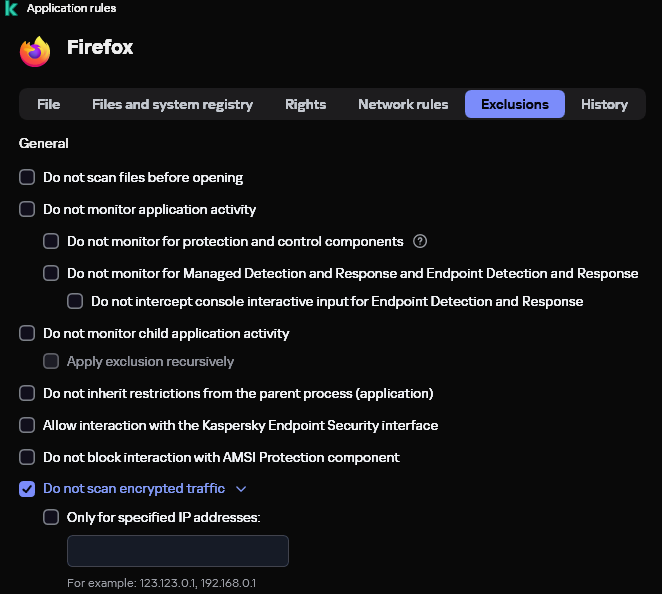Open Files and system registry tab
Viewport: 662px width, 594px height.
click(x=172, y=104)
